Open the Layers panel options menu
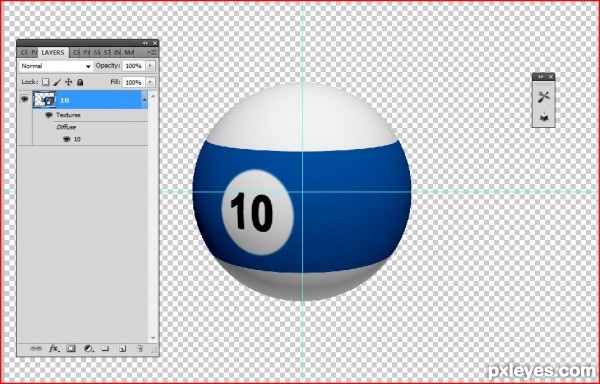This screenshot has width=600, height=384. (x=152, y=52)
